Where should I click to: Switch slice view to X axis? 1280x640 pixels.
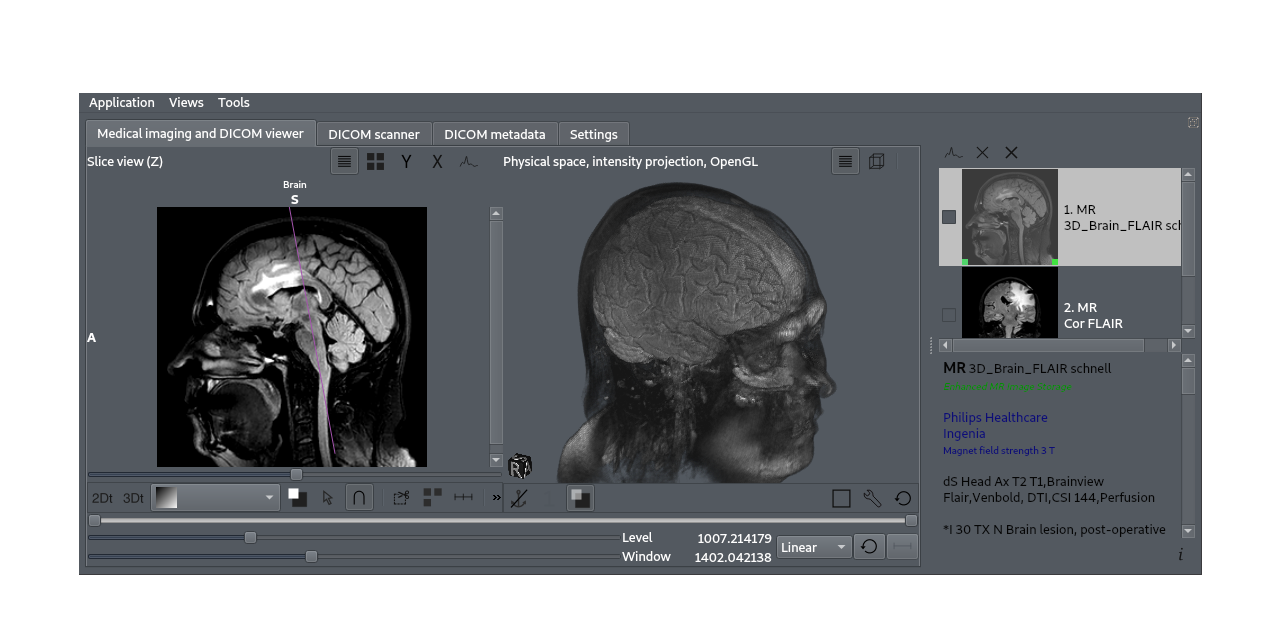(x=437, y=161)
